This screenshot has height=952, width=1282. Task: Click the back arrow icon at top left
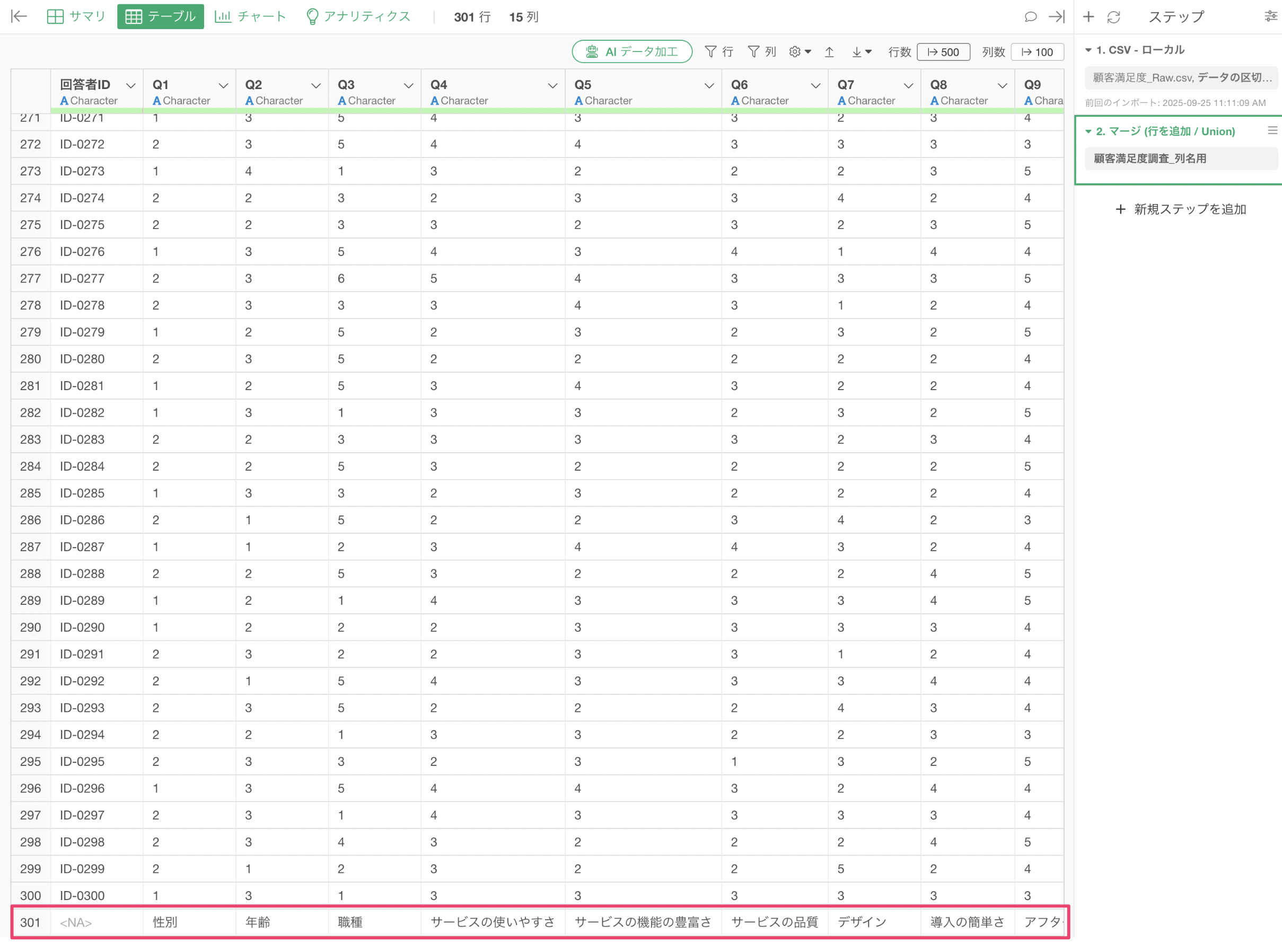[19, 17]
